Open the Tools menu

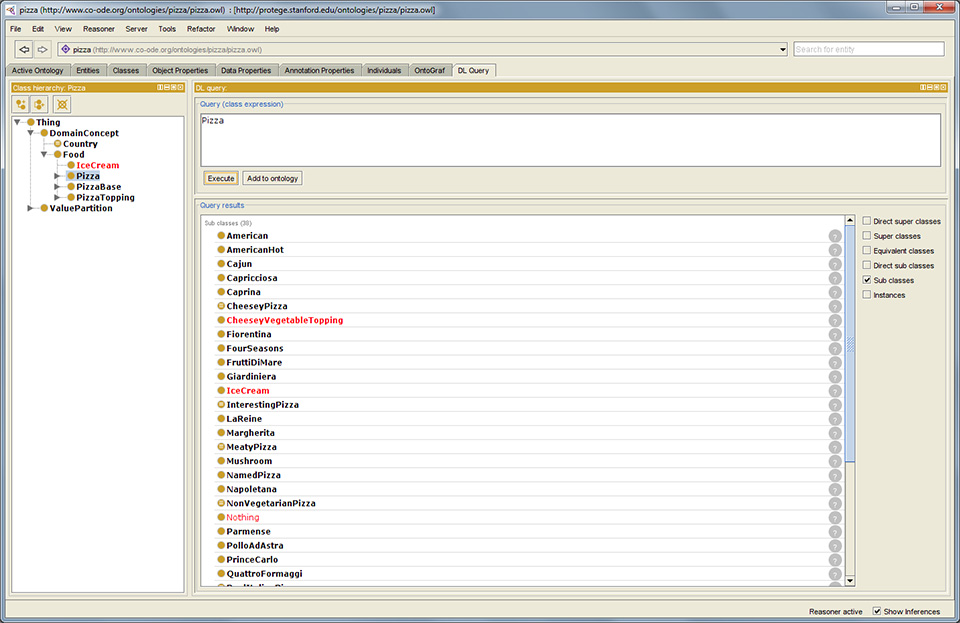coord(167,29)
